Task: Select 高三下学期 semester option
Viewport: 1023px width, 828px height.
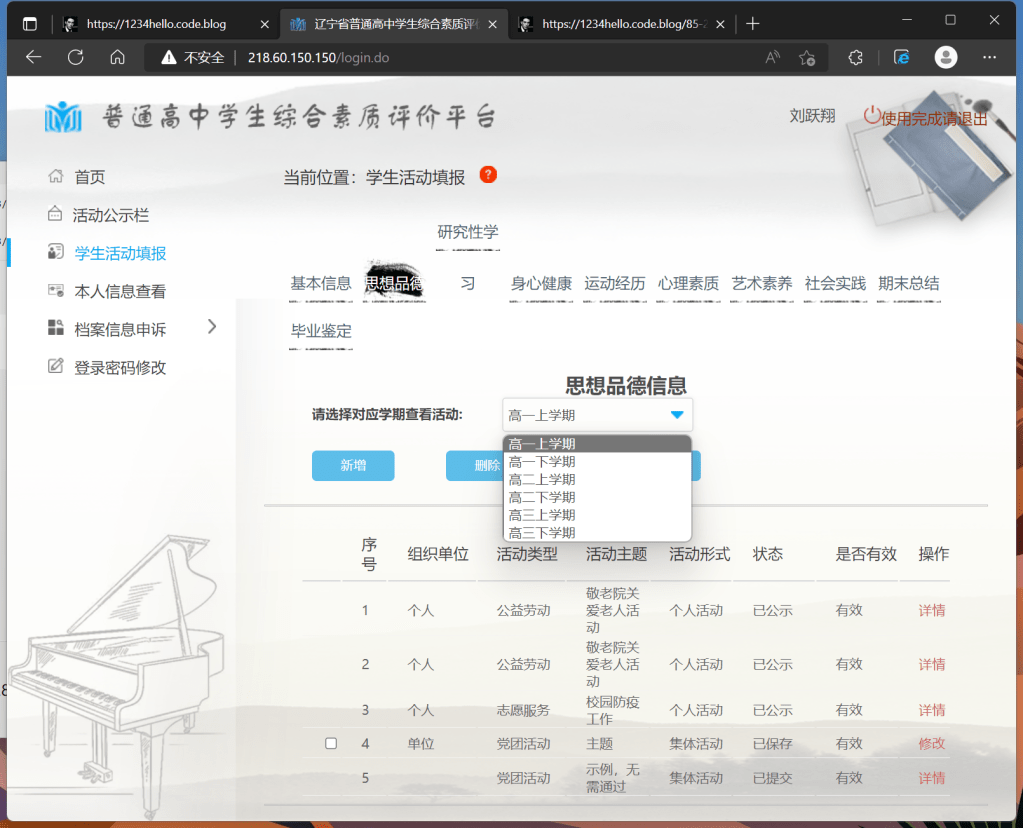Action: (x=542, y=533)
